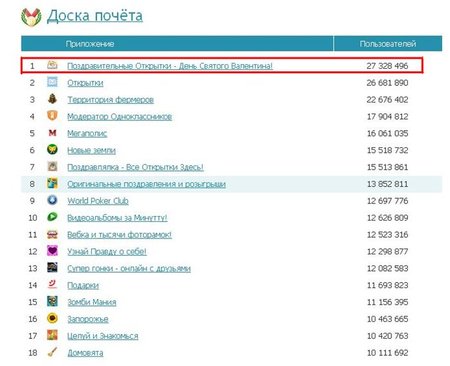The height and width of the screenshot is (366, 450).
Task: Click the medal icon beside Доска почёта
Action: [x=31, y=17]
